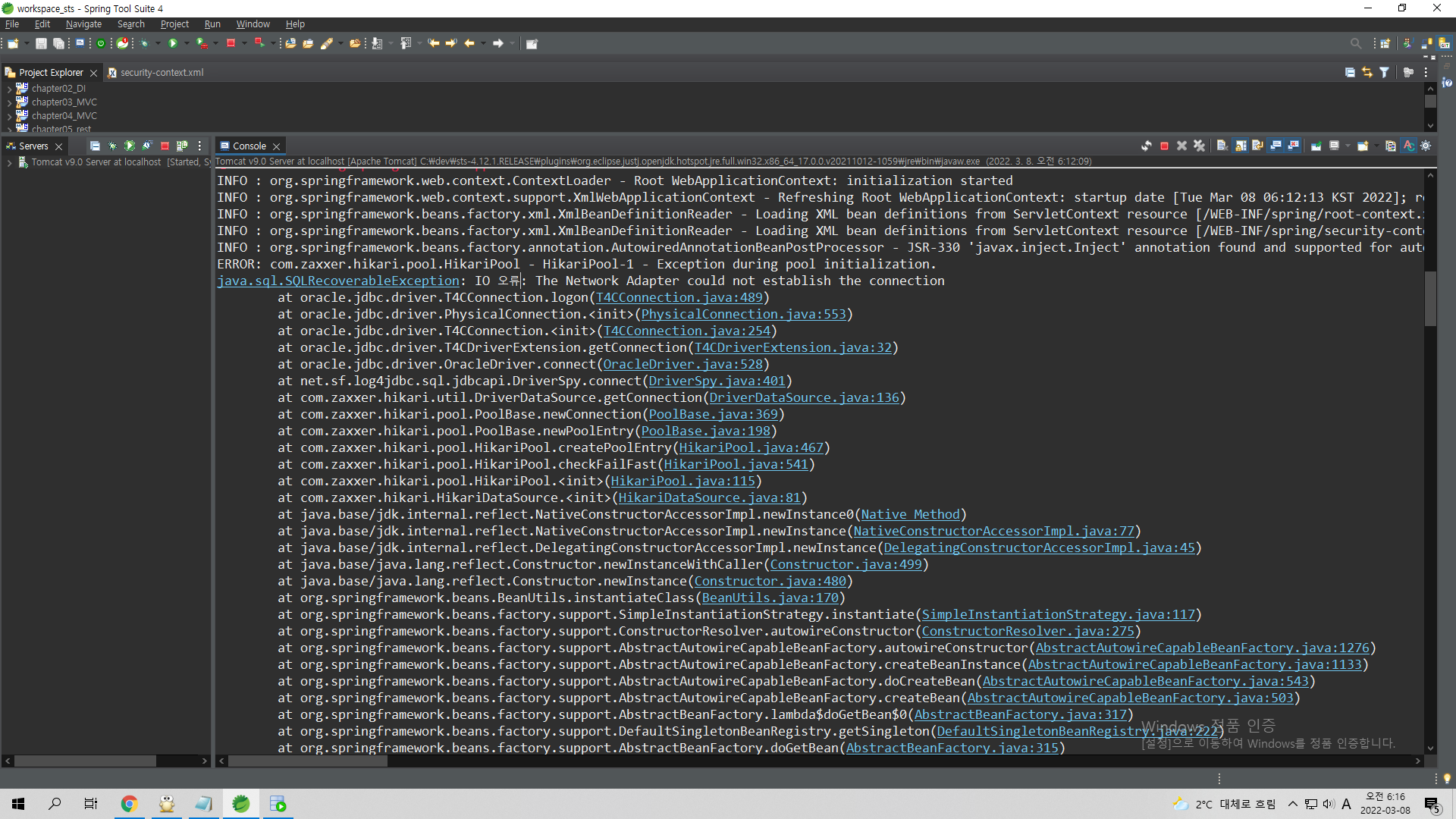This screenshot has width=1456, height=819.
Task: Terminate the running Tomcat from Console toolbar
Action: [x=1164, y=146]
